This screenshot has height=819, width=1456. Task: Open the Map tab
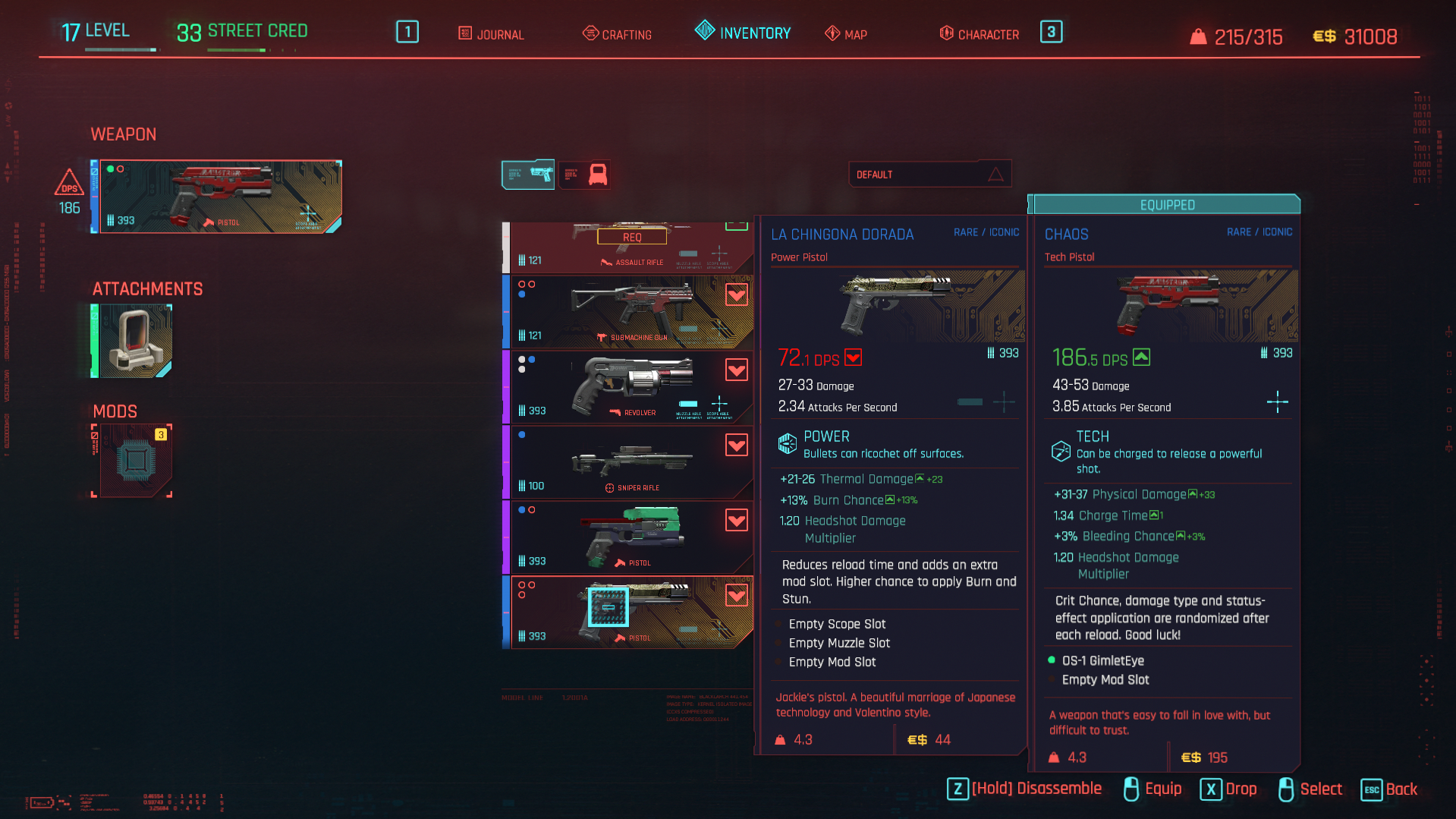846,34
